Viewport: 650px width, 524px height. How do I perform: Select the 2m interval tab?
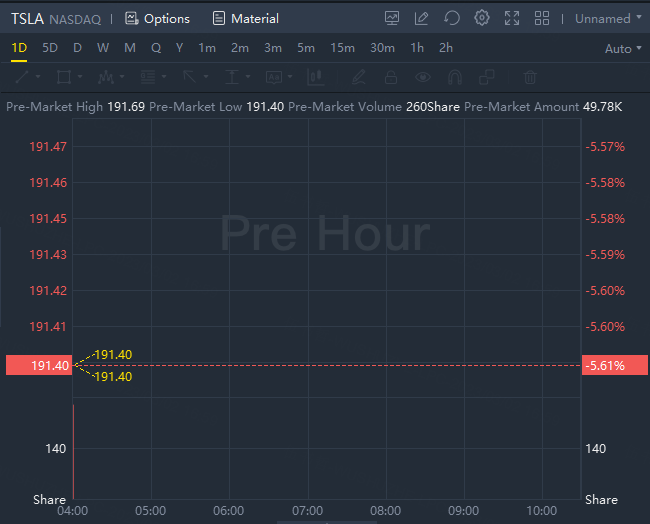240,48
